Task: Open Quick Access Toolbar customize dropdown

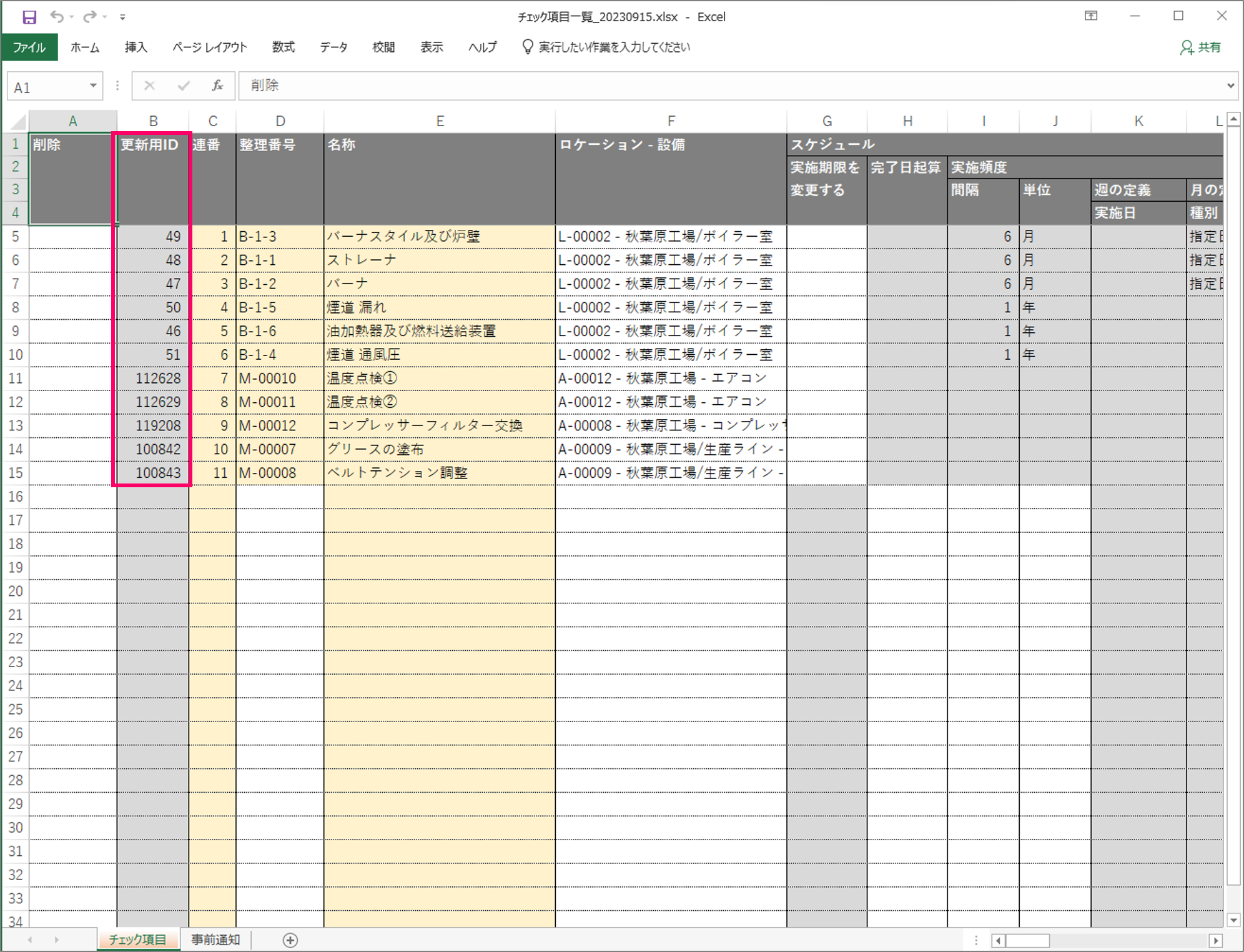Action: pyautogui.click(x=122, y=17)
